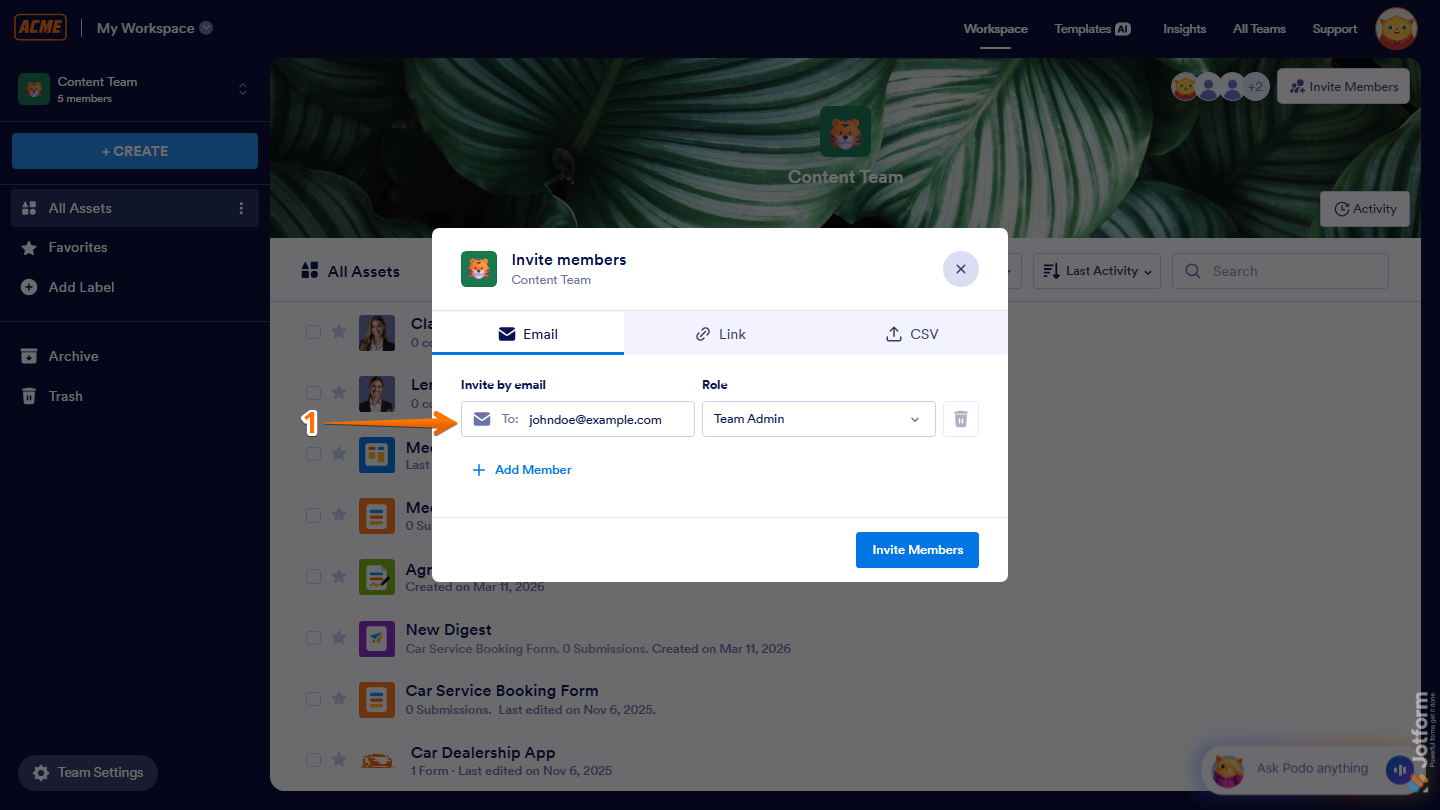The height and width of the screenshot is (810, 1440).
Task: Open the user profile avatar
Action: pos(1397,29)
